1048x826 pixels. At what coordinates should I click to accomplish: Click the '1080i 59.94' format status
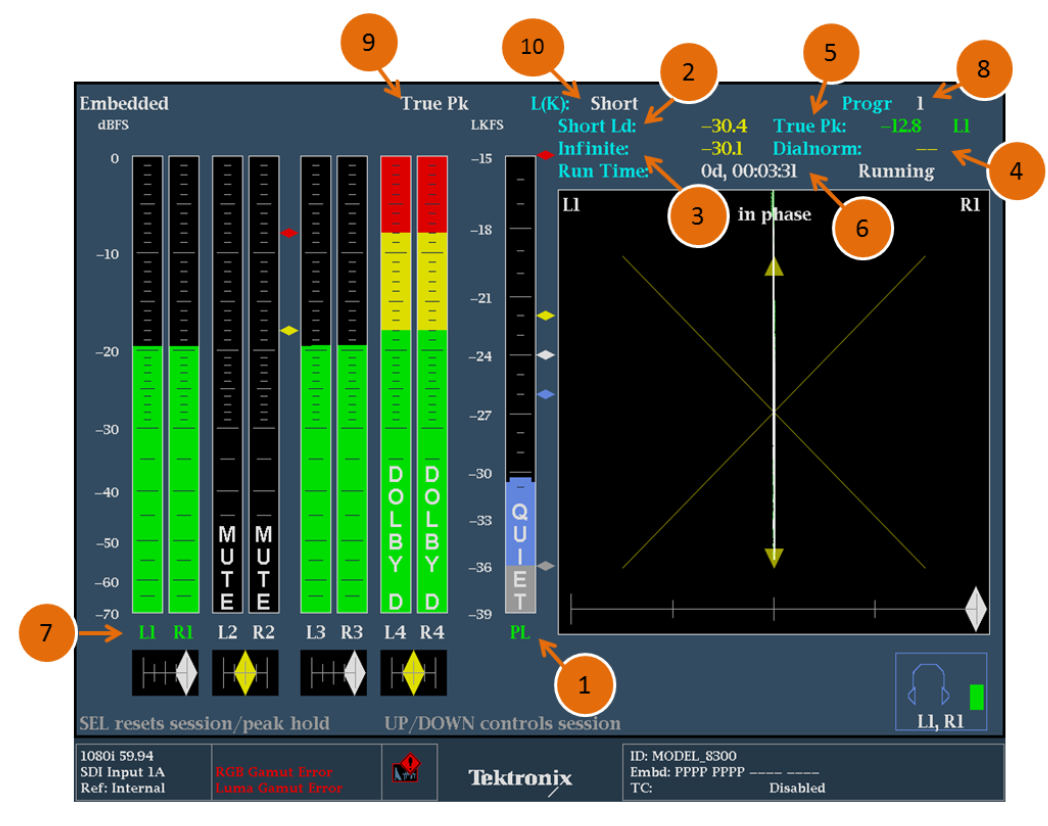click(117, 756)
